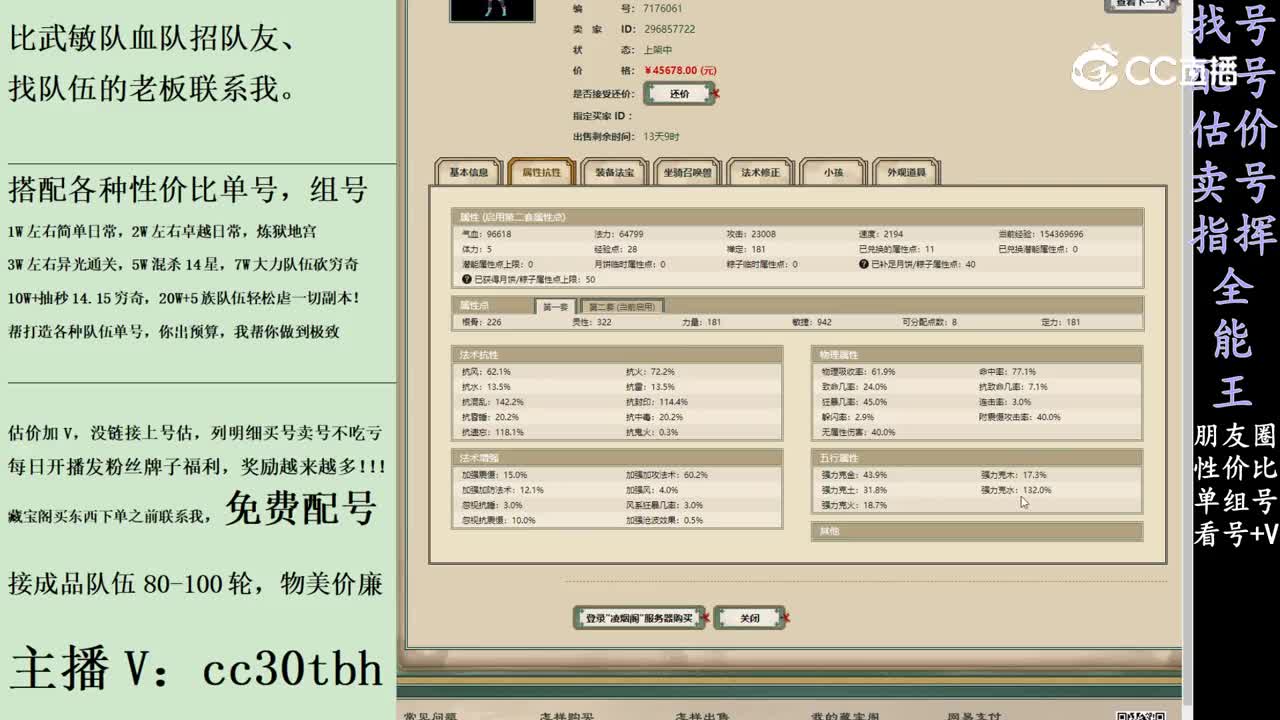This screenshot has height=720, width=1280.
Task: Click the 抗封印: 114.4% entry
Action: (x=657, y=402)
